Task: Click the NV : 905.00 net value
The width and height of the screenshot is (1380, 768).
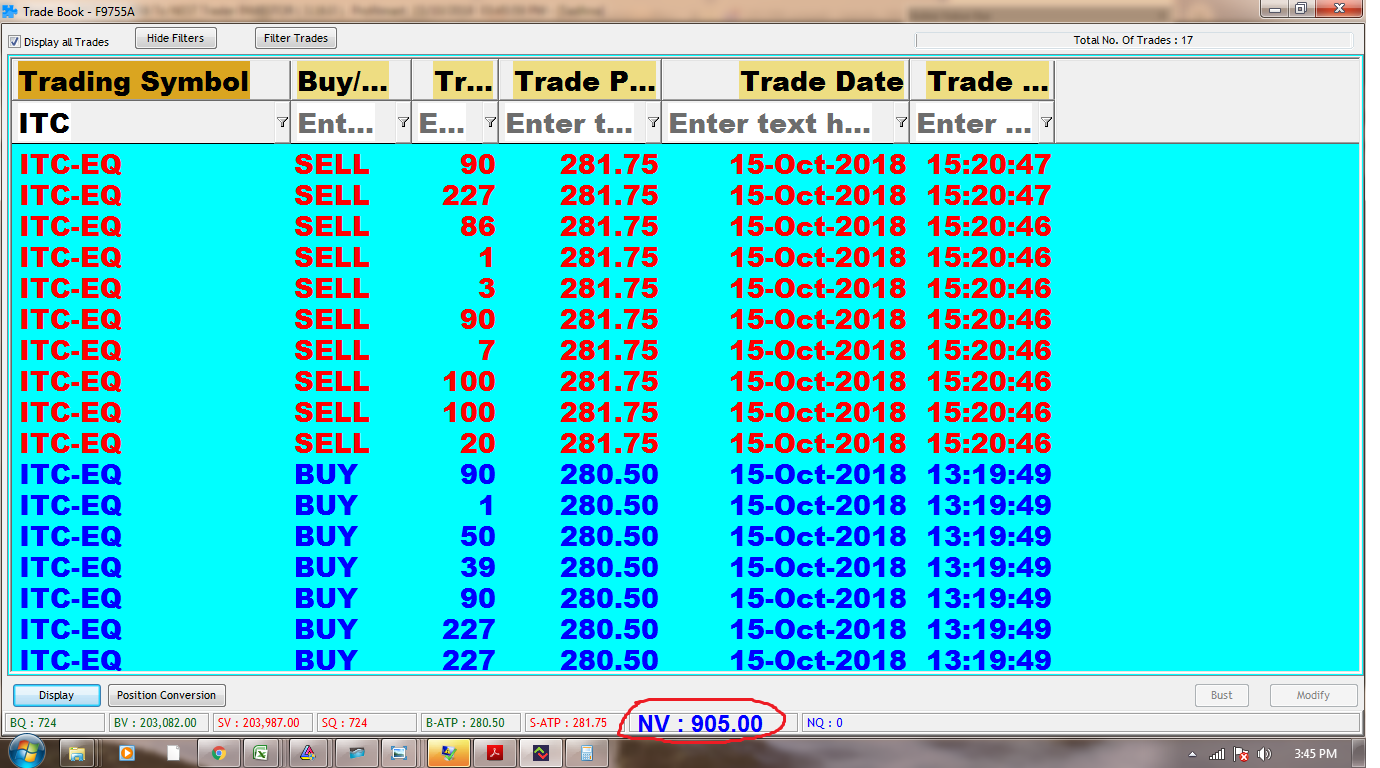Action: click(x=700, y=723)
